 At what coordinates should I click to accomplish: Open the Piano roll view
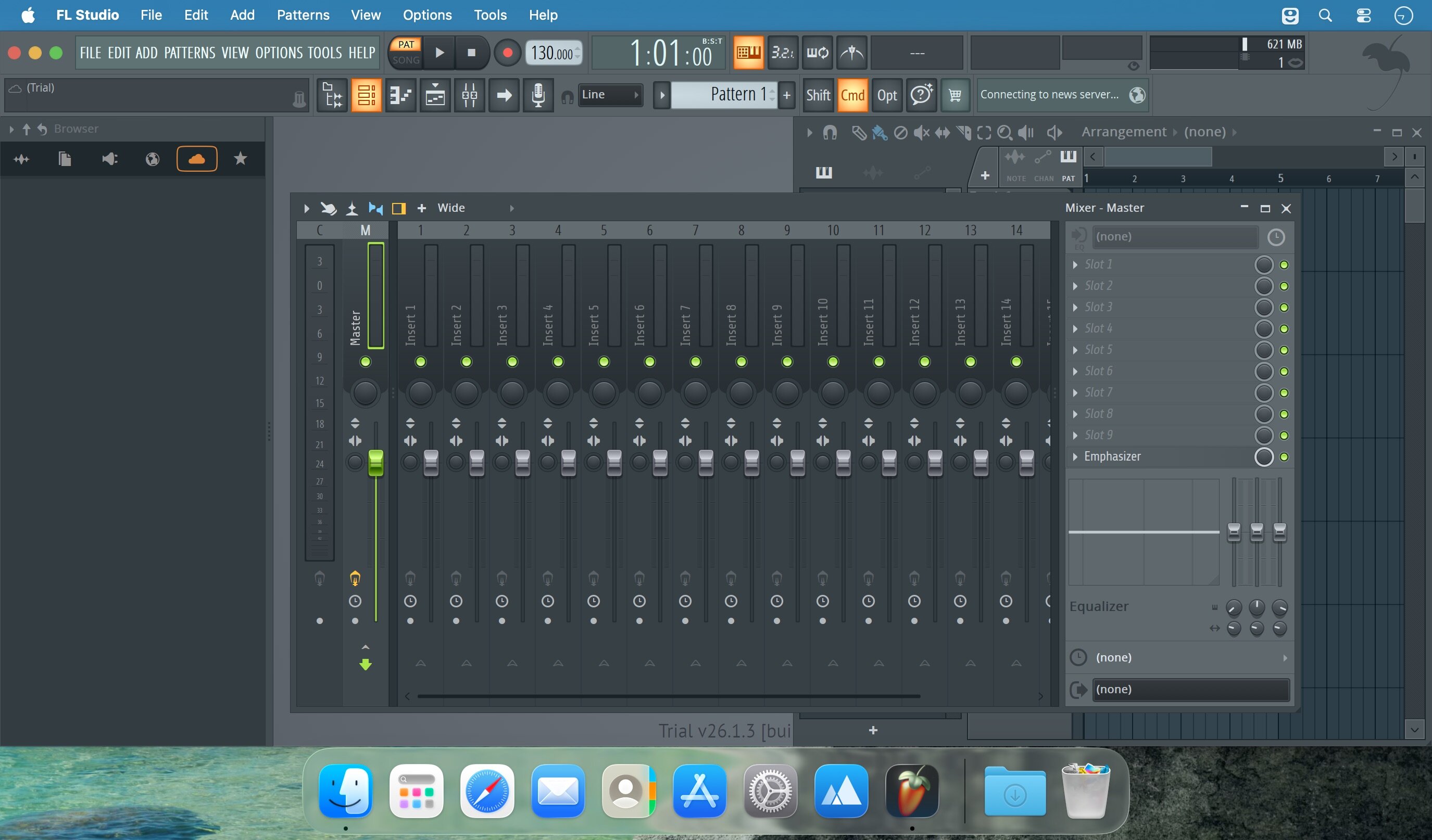point(400,95)
